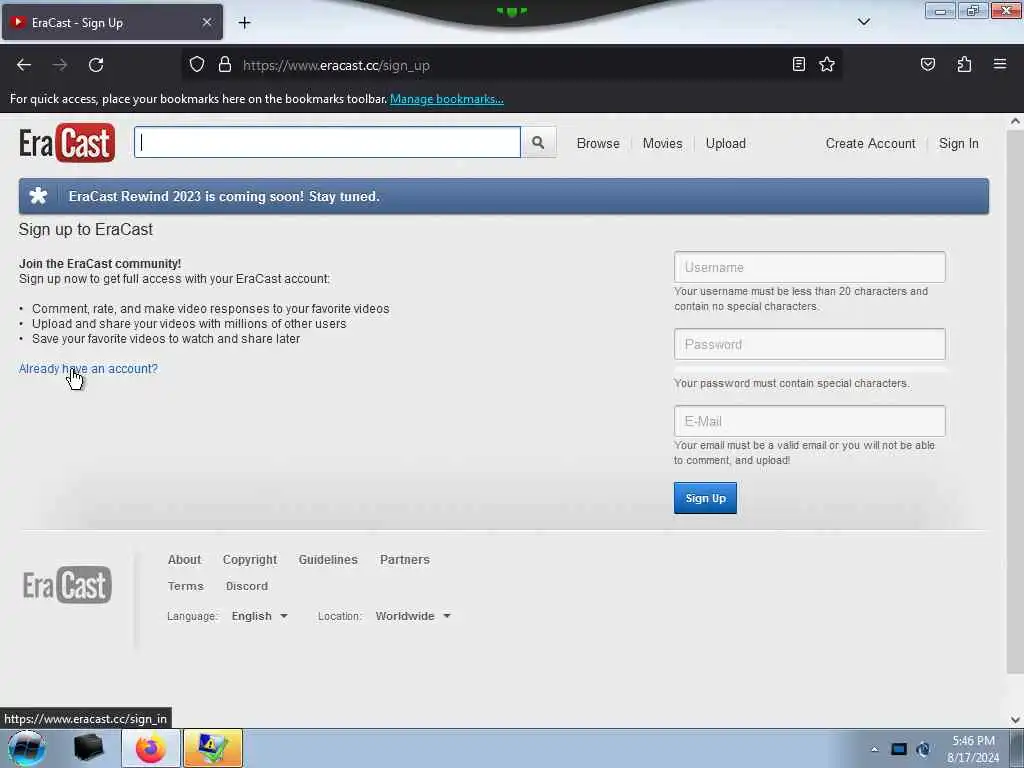Image resolution: width=1024 pixels, height=768 pixels.
Task: Click the blue Sign Up button
Action: coord(705,498)
